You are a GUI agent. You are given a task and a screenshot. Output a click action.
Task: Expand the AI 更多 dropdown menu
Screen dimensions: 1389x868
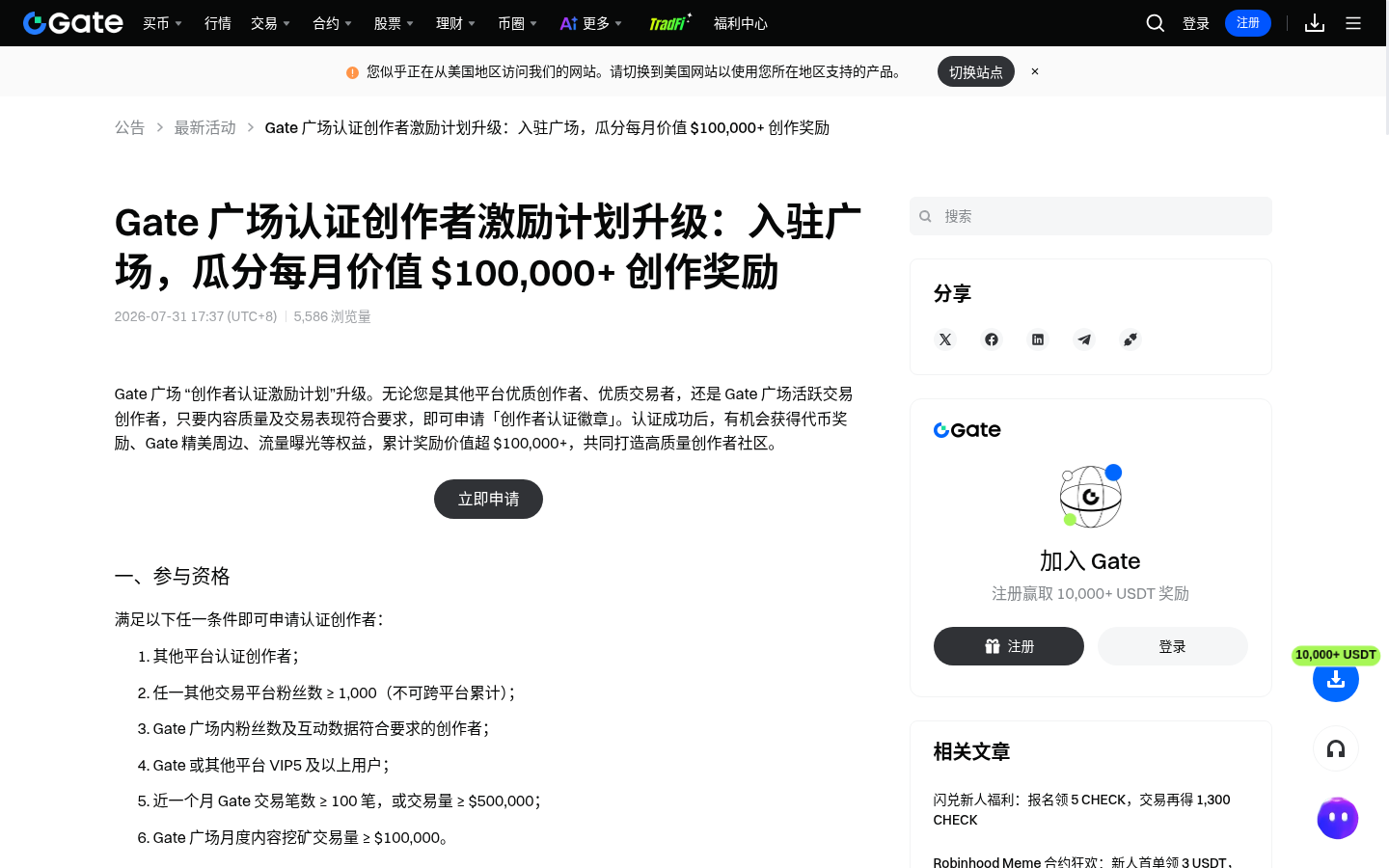point(591,23)
